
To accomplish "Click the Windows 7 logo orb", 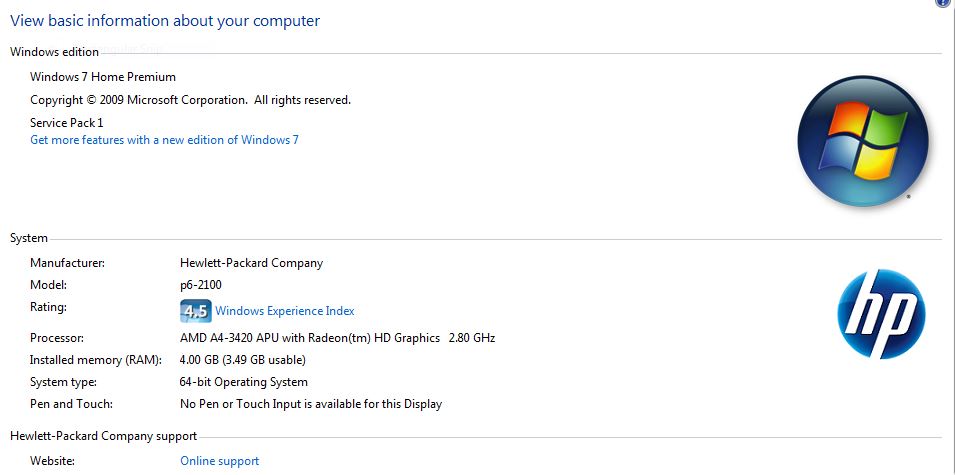I will pyautogui.click(x=862, y=141).
